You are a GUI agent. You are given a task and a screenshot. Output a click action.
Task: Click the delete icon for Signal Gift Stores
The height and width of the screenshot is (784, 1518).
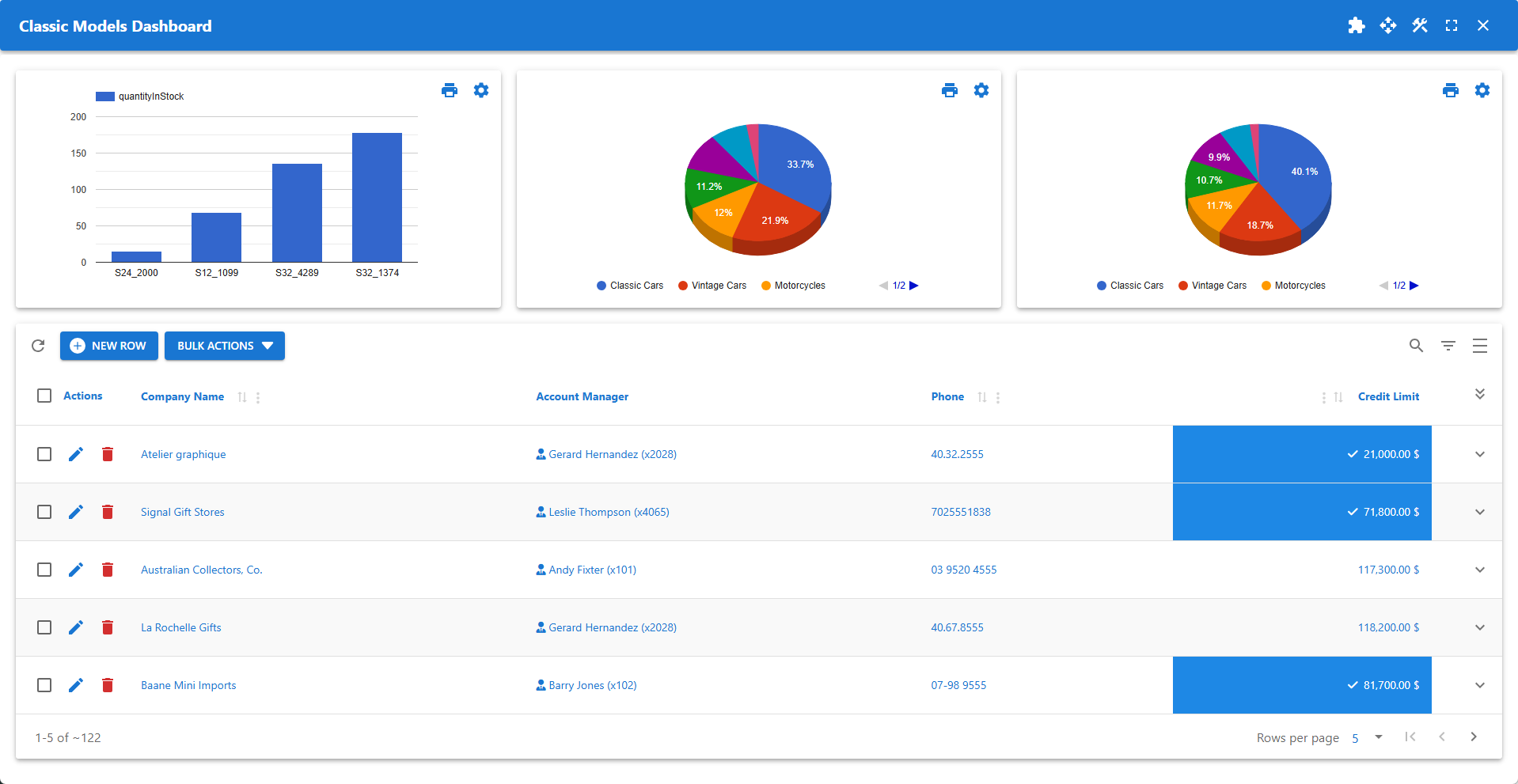[108, 512]
